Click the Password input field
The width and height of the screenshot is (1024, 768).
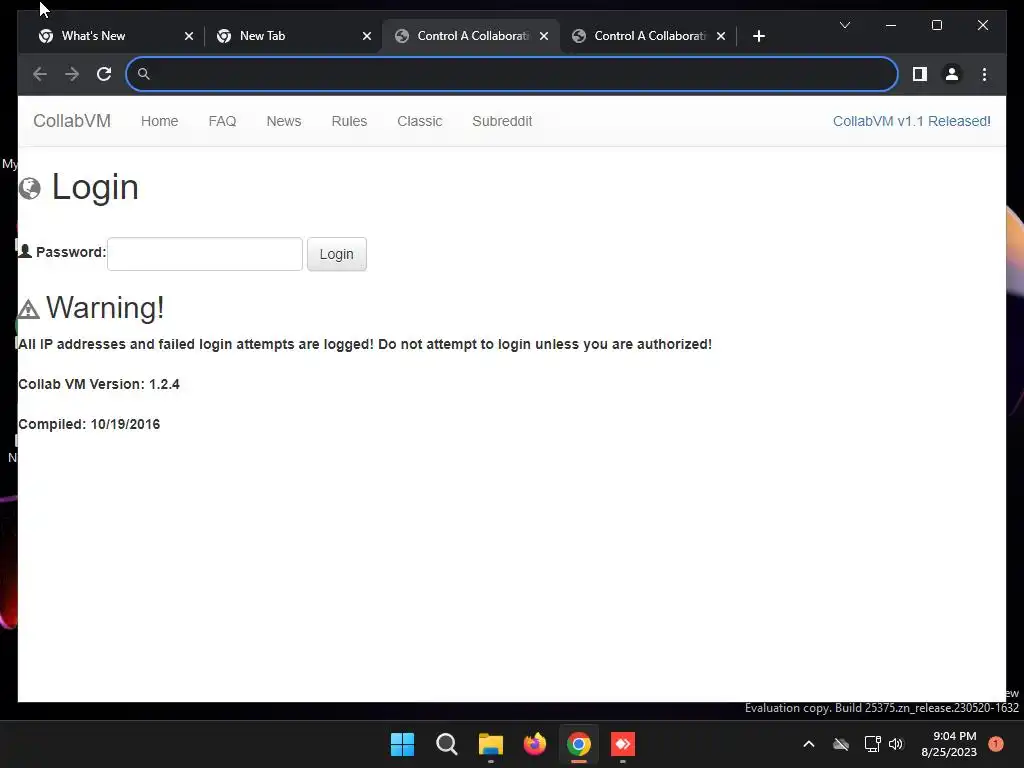point(205,254)
